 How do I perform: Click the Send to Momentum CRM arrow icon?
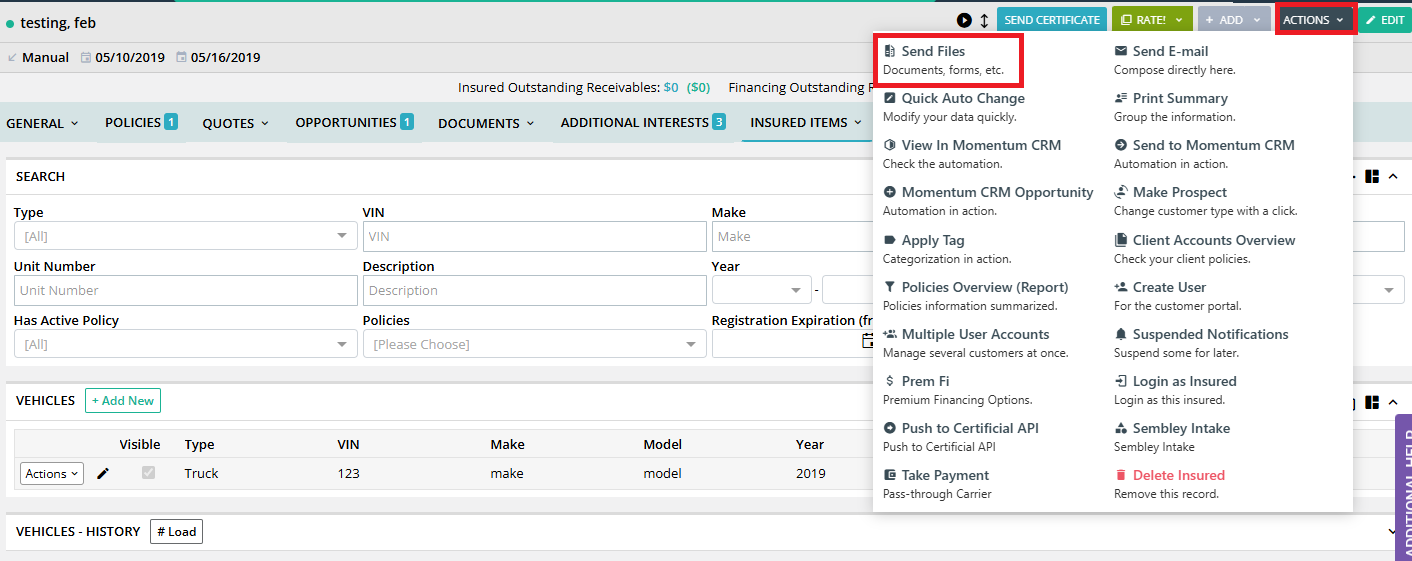point(1121,145)
